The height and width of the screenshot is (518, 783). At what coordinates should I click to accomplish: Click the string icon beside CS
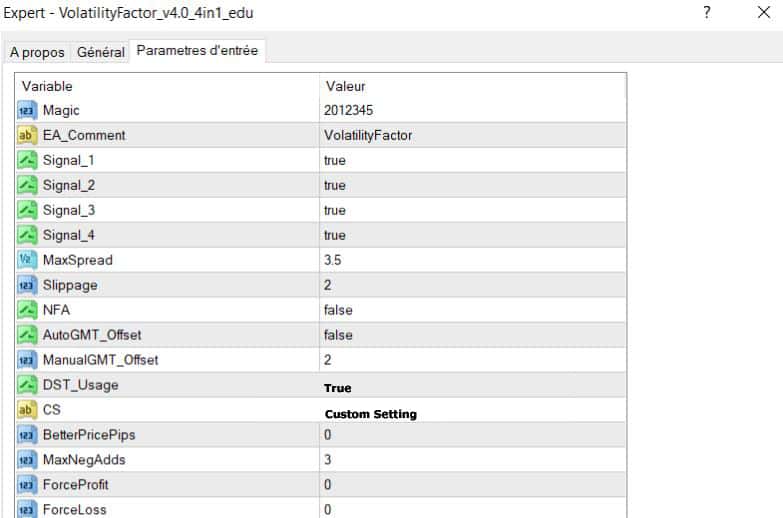pos(27,410)
